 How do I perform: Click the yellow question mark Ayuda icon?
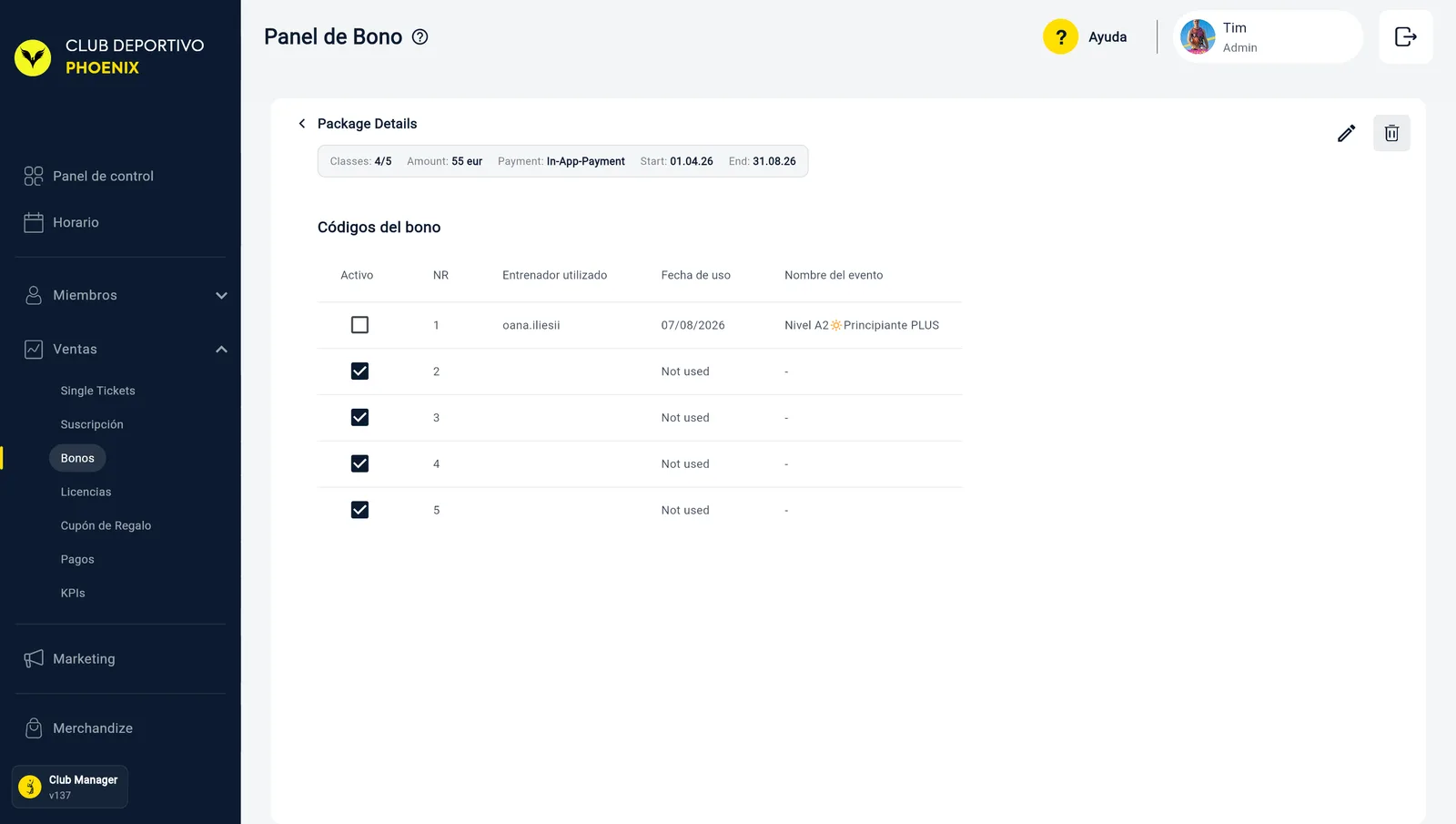(1060, 37)
